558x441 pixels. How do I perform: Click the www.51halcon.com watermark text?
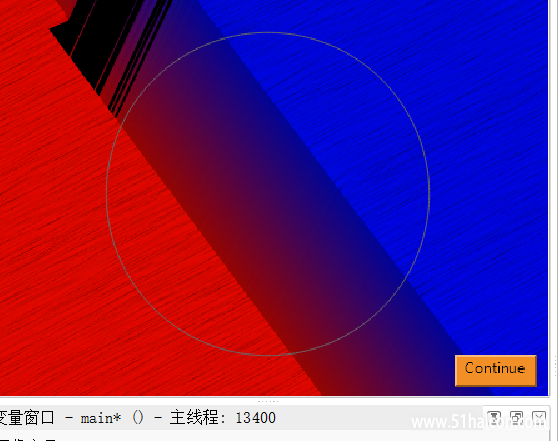coord(478,422)
